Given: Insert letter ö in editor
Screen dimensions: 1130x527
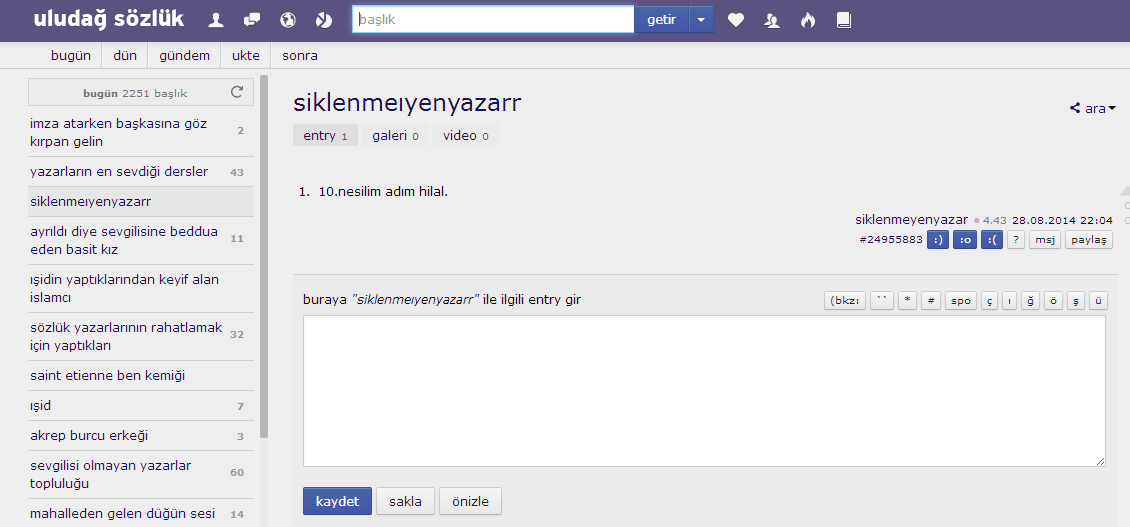Looking at the screenshot, I should pos(1053,301).
